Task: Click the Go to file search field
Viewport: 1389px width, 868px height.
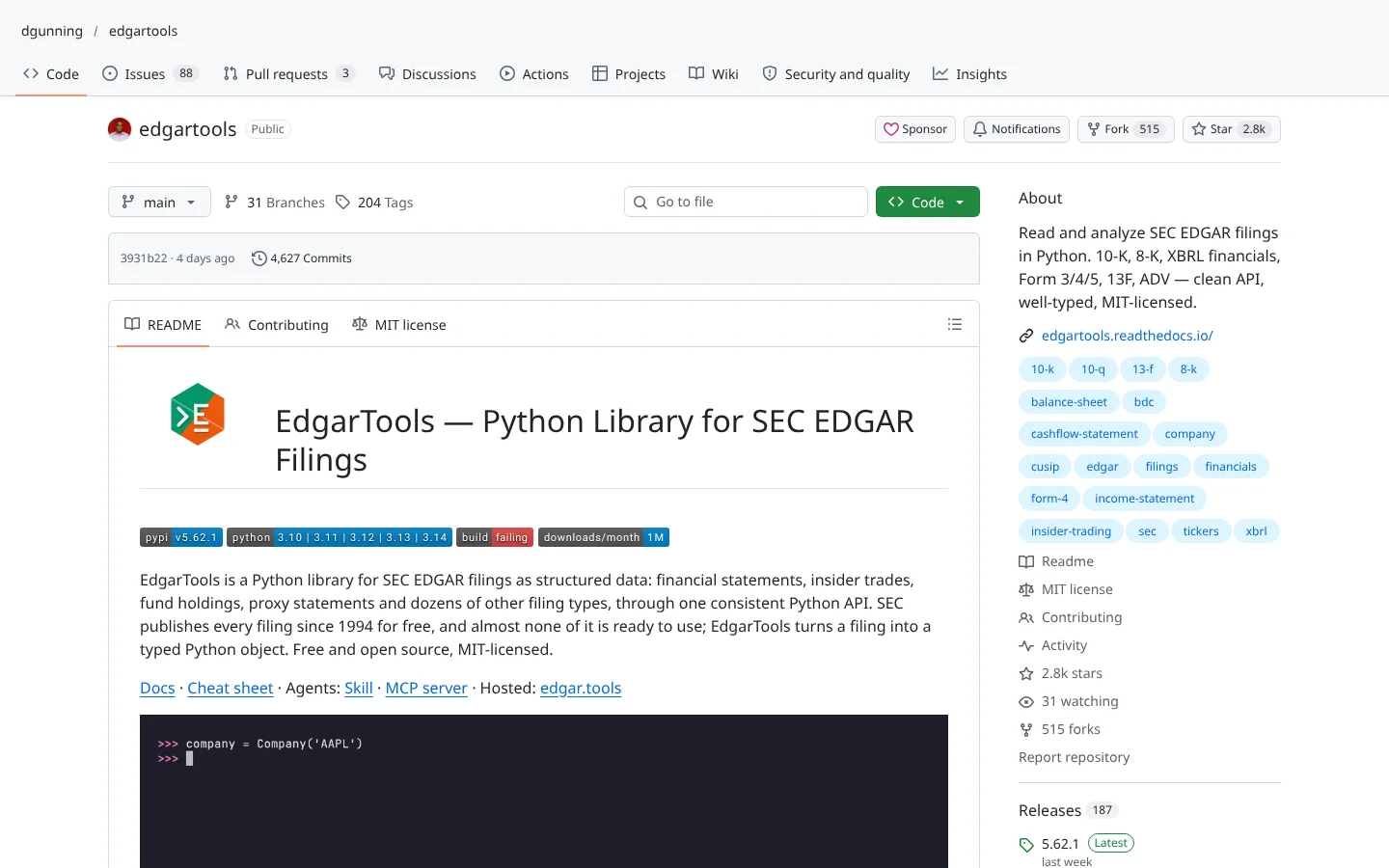Action: pyautogui.click(x=746, y=202)
